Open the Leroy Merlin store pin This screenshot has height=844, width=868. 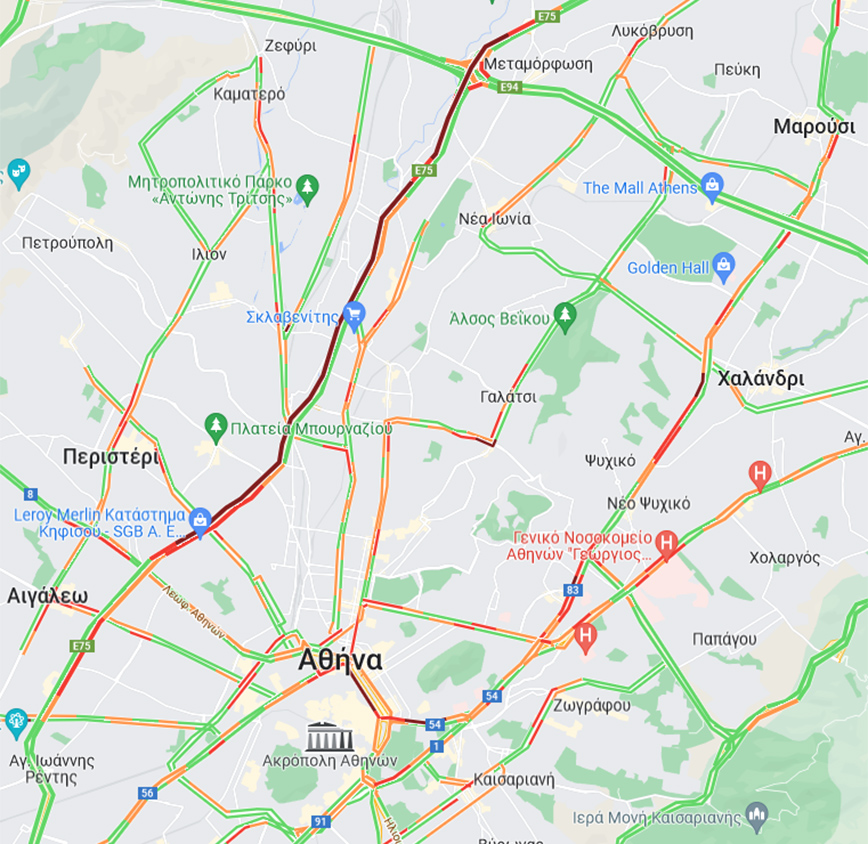tap(200, 522)
